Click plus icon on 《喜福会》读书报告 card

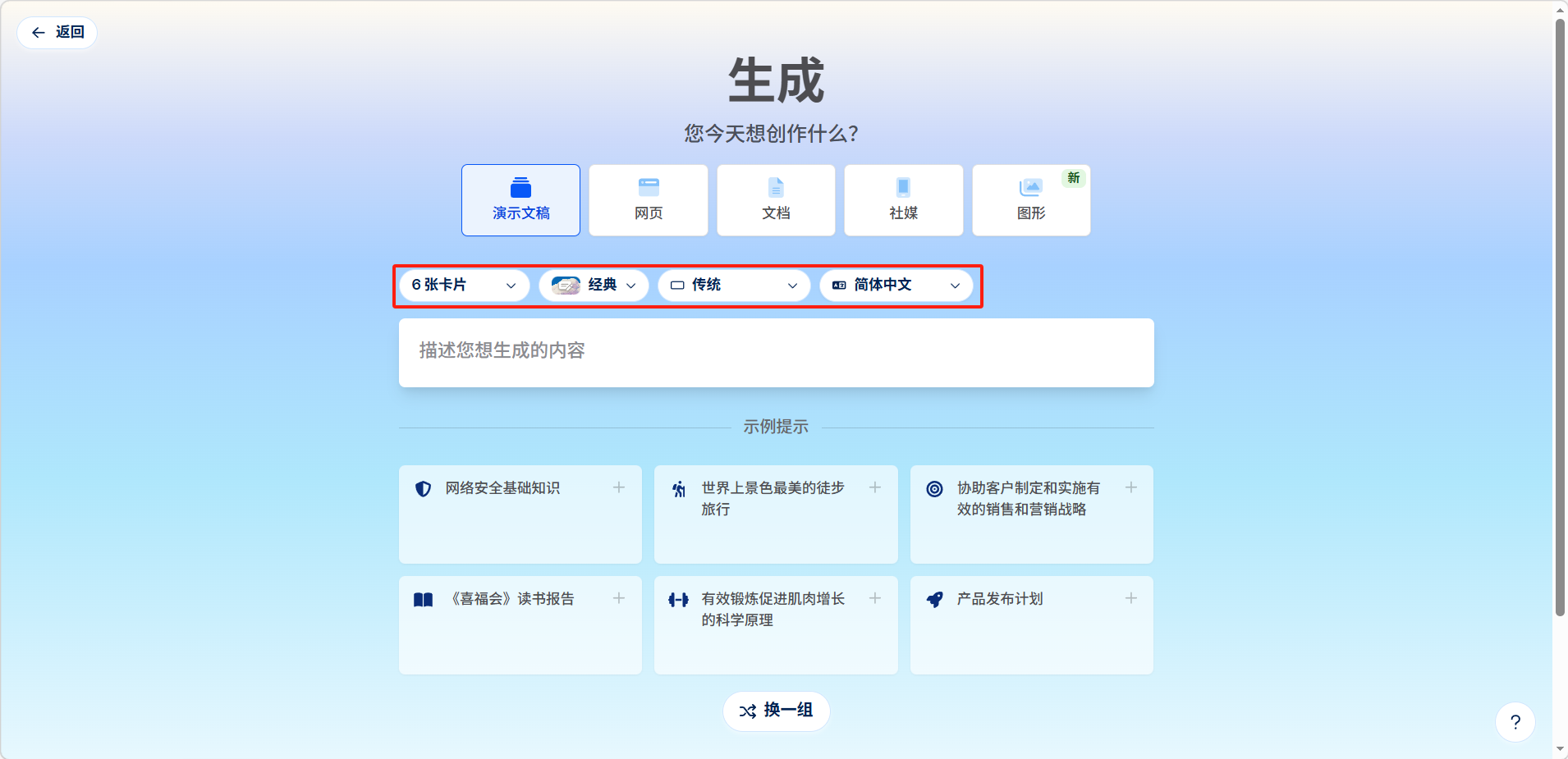619,598
